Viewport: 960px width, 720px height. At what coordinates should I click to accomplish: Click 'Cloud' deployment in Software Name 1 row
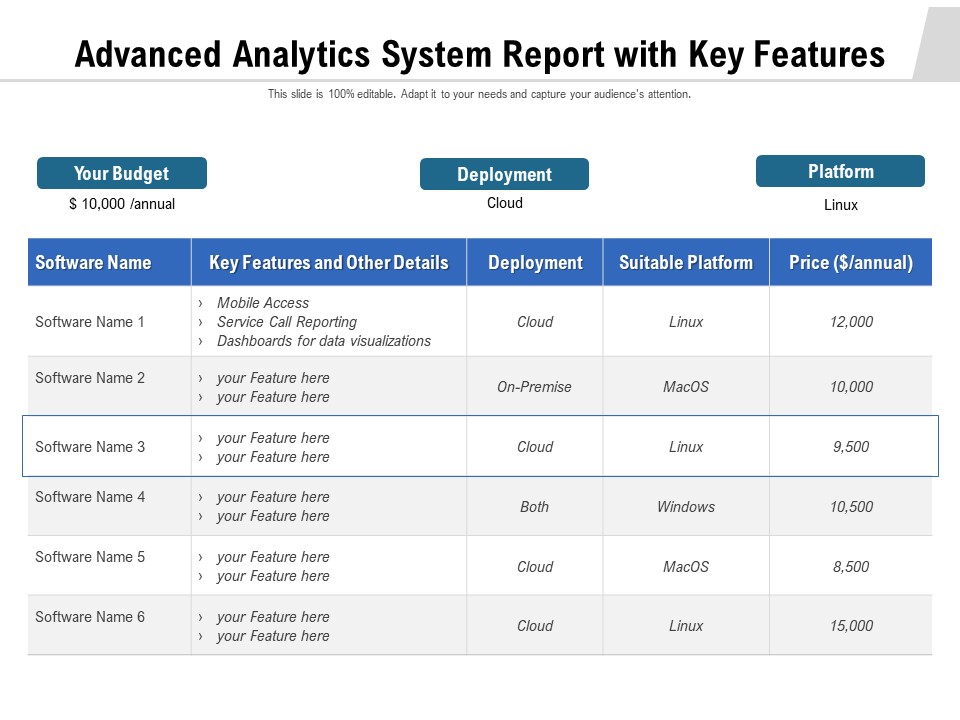534,322
